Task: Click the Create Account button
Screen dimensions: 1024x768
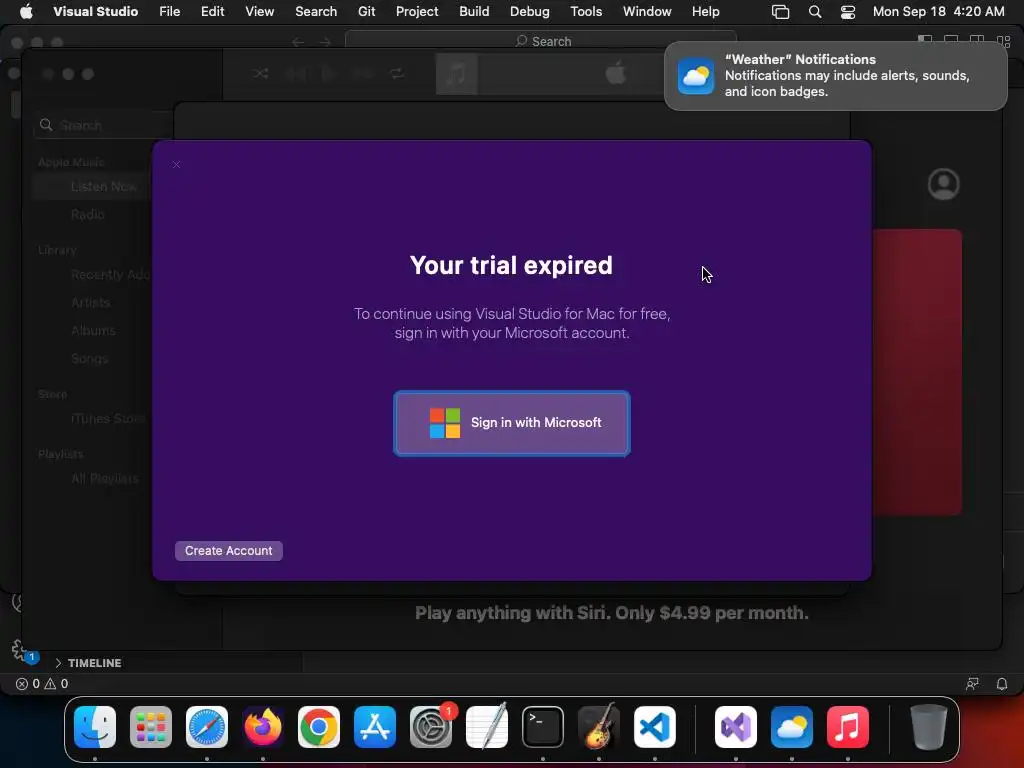Action: 229,551
